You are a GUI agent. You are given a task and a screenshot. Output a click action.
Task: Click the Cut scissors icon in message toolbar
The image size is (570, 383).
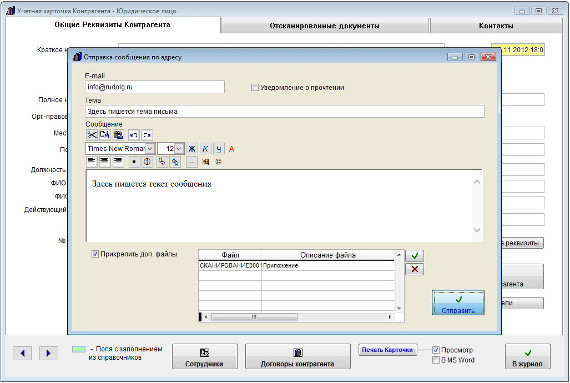[x=92, y=135]
